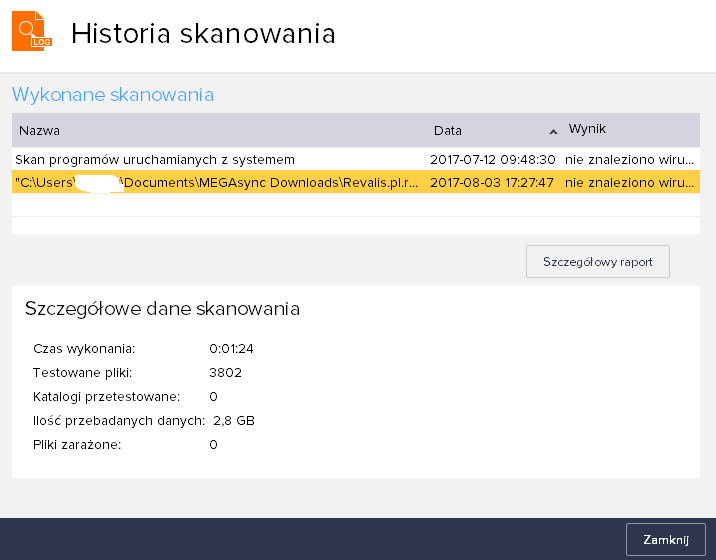Click the Czas wykonania label
Image resolution: width=716 pixels, height=560 pixels.
click(84, 349)
